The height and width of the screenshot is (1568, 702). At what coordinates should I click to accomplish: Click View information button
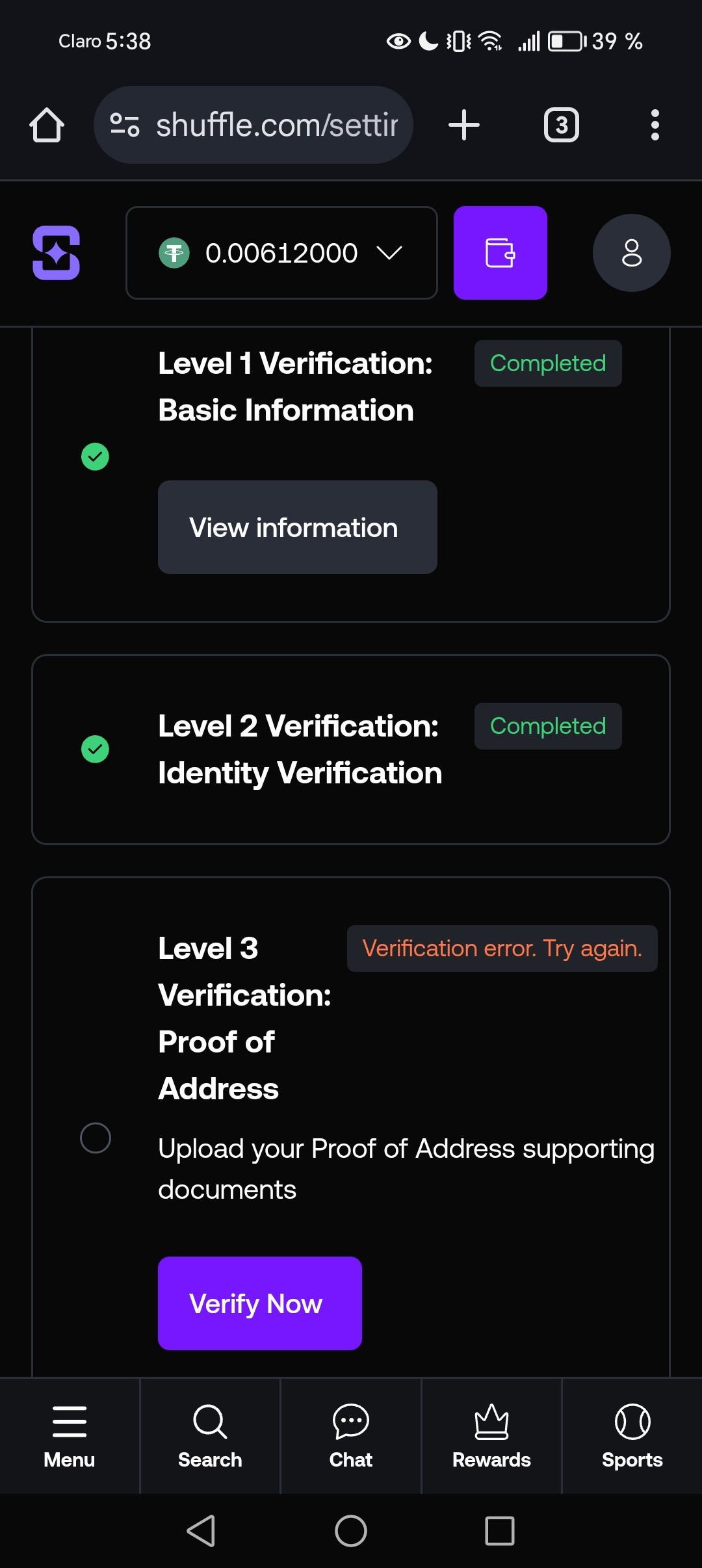(297, 527)
